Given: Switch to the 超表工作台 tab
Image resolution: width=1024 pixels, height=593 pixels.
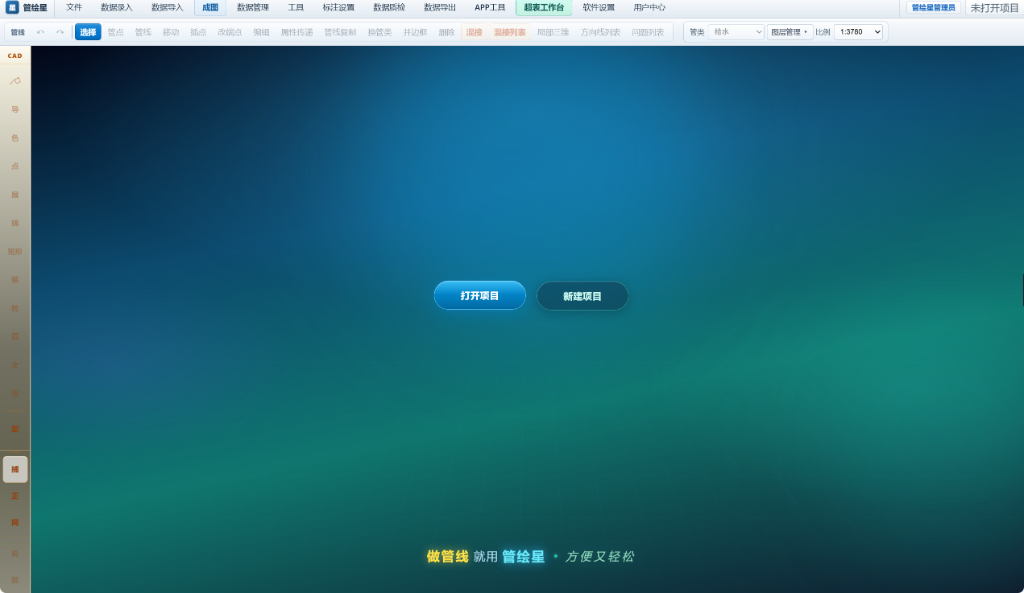Looking at the screenshot, I should 544,8.
